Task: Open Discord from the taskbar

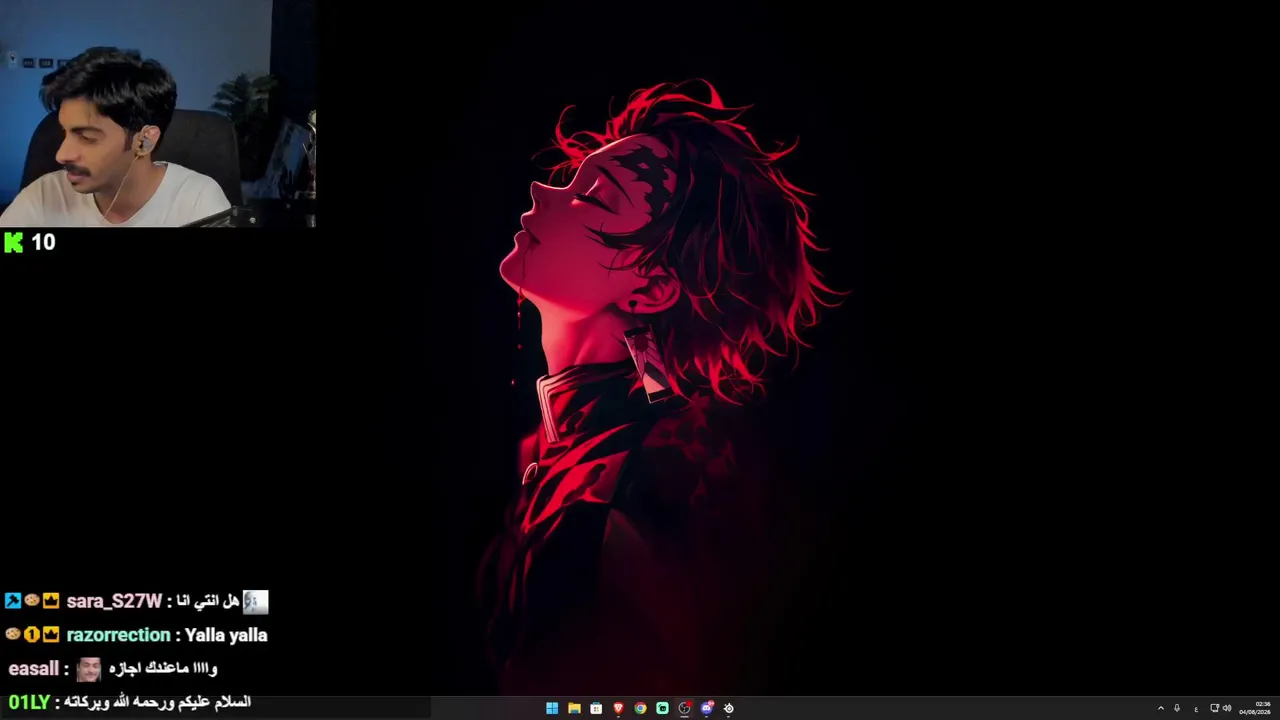Action: tap(706, 708)
